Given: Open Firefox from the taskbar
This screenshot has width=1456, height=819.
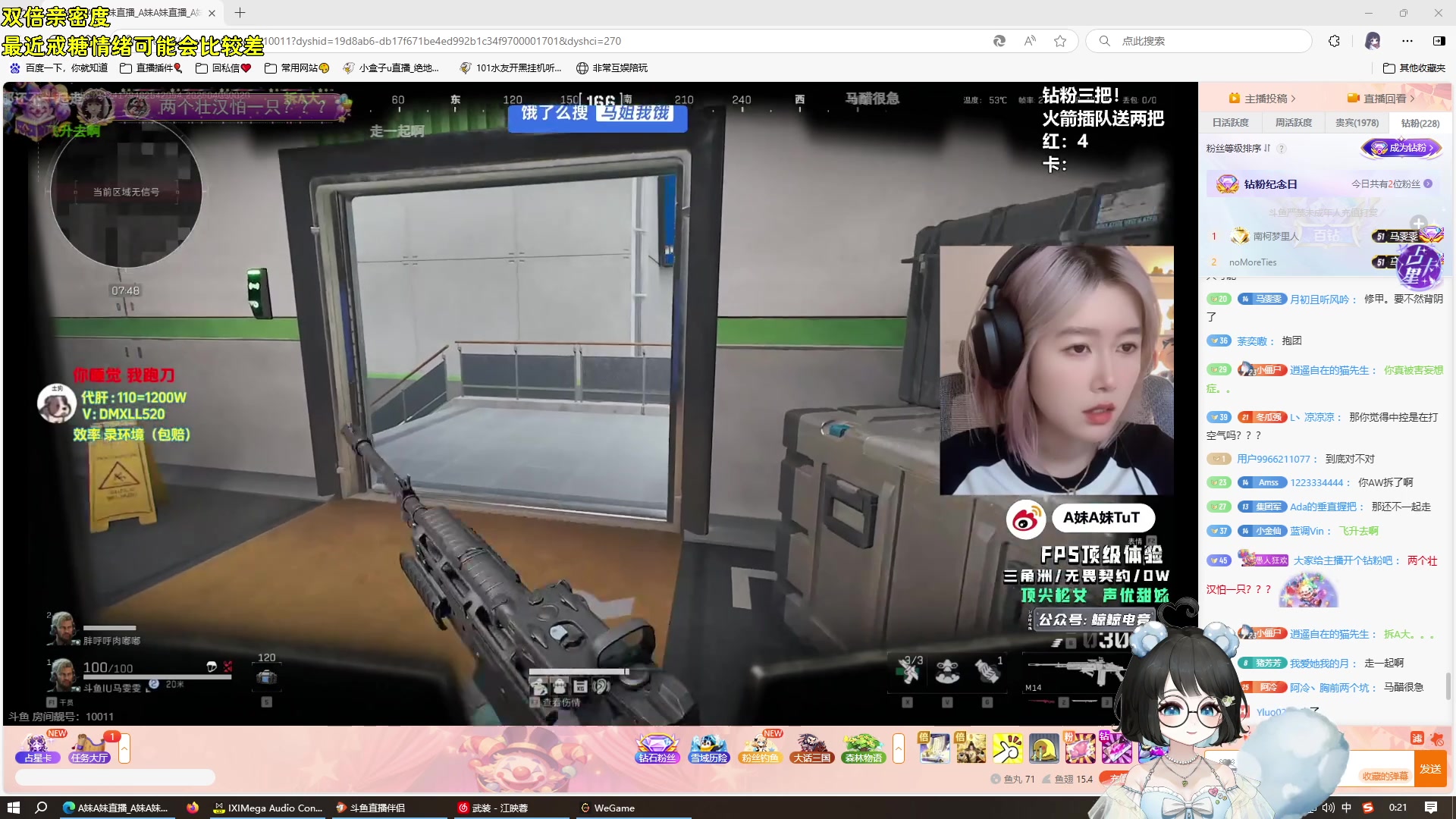Looking at the screenshot, I should (x=193, y=808).
